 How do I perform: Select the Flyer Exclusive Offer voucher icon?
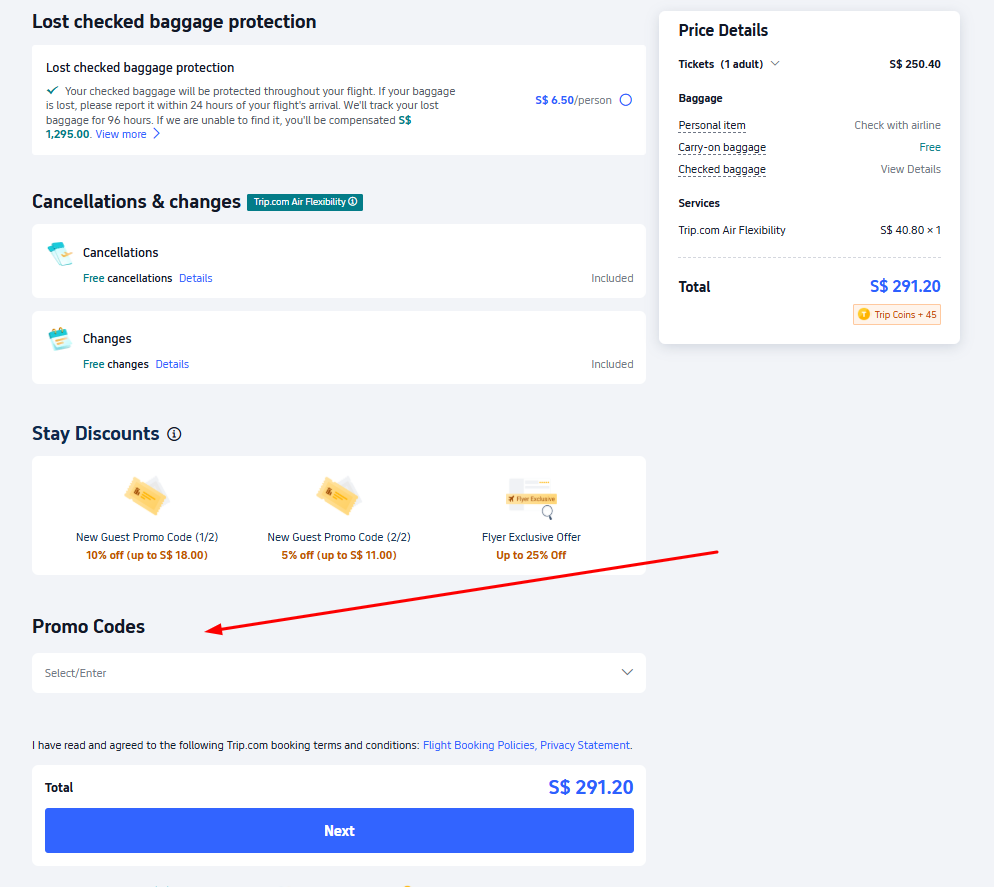point(530,494)
